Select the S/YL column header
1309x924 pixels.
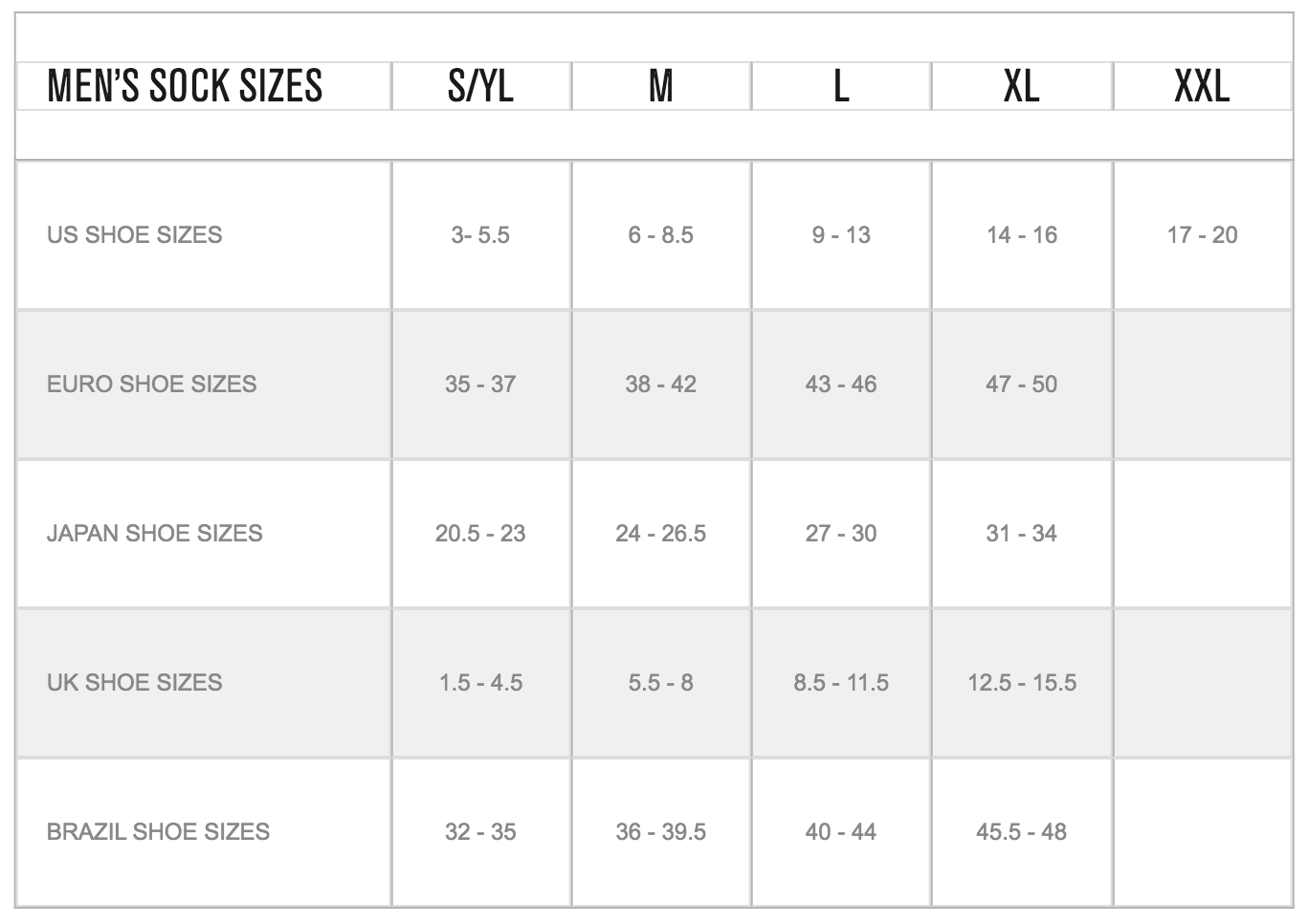(480, 86)
